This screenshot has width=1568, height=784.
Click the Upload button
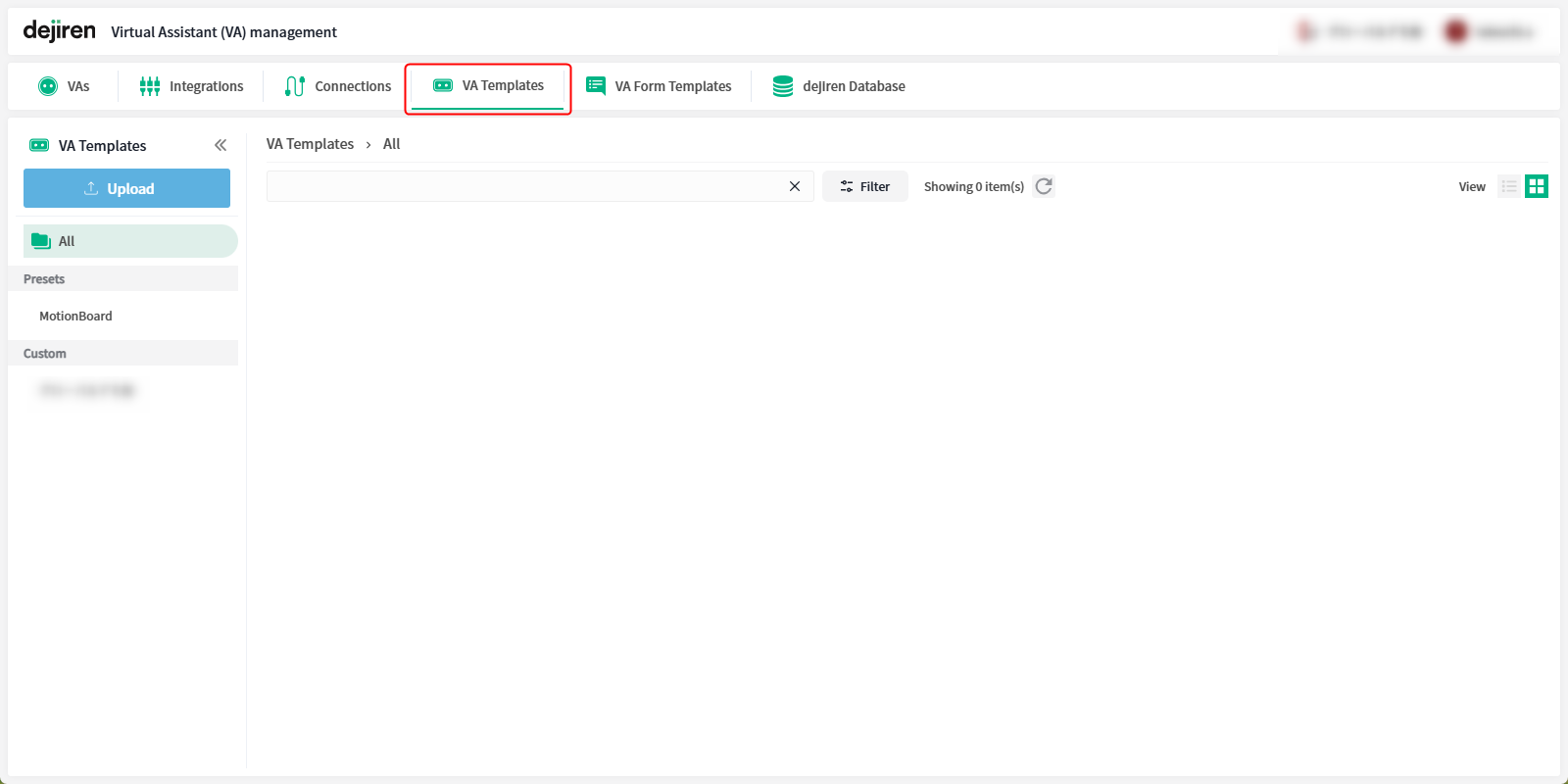tap(126, 188)
